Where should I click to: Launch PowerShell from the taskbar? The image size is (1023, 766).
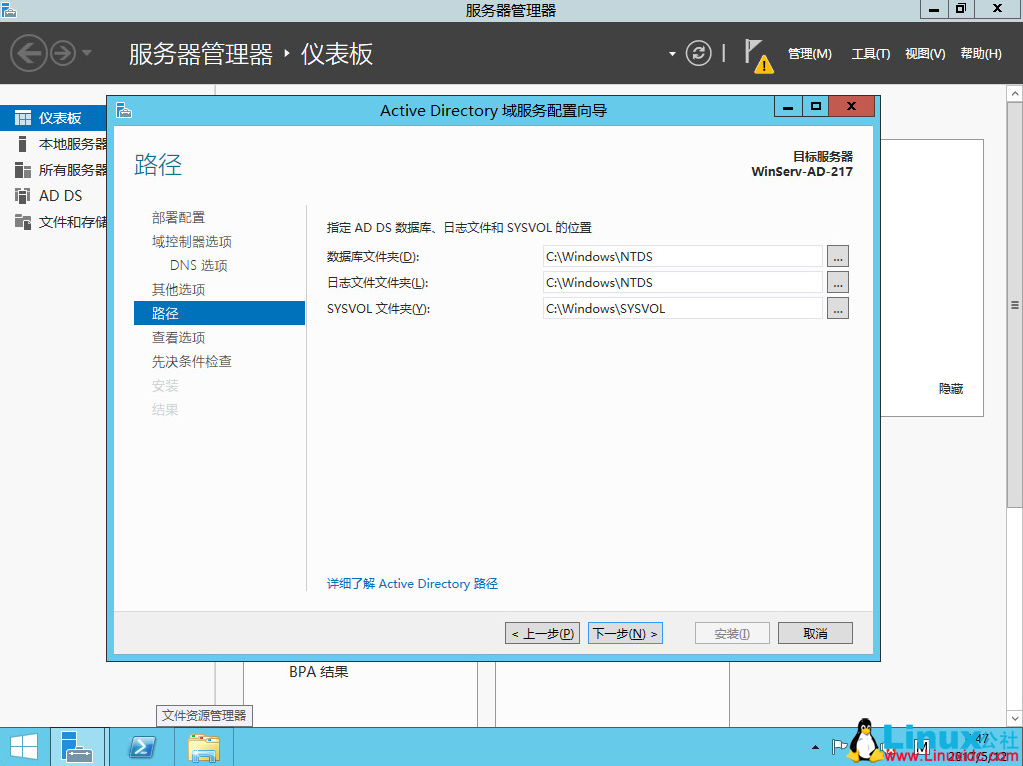[x=141, y=746]
